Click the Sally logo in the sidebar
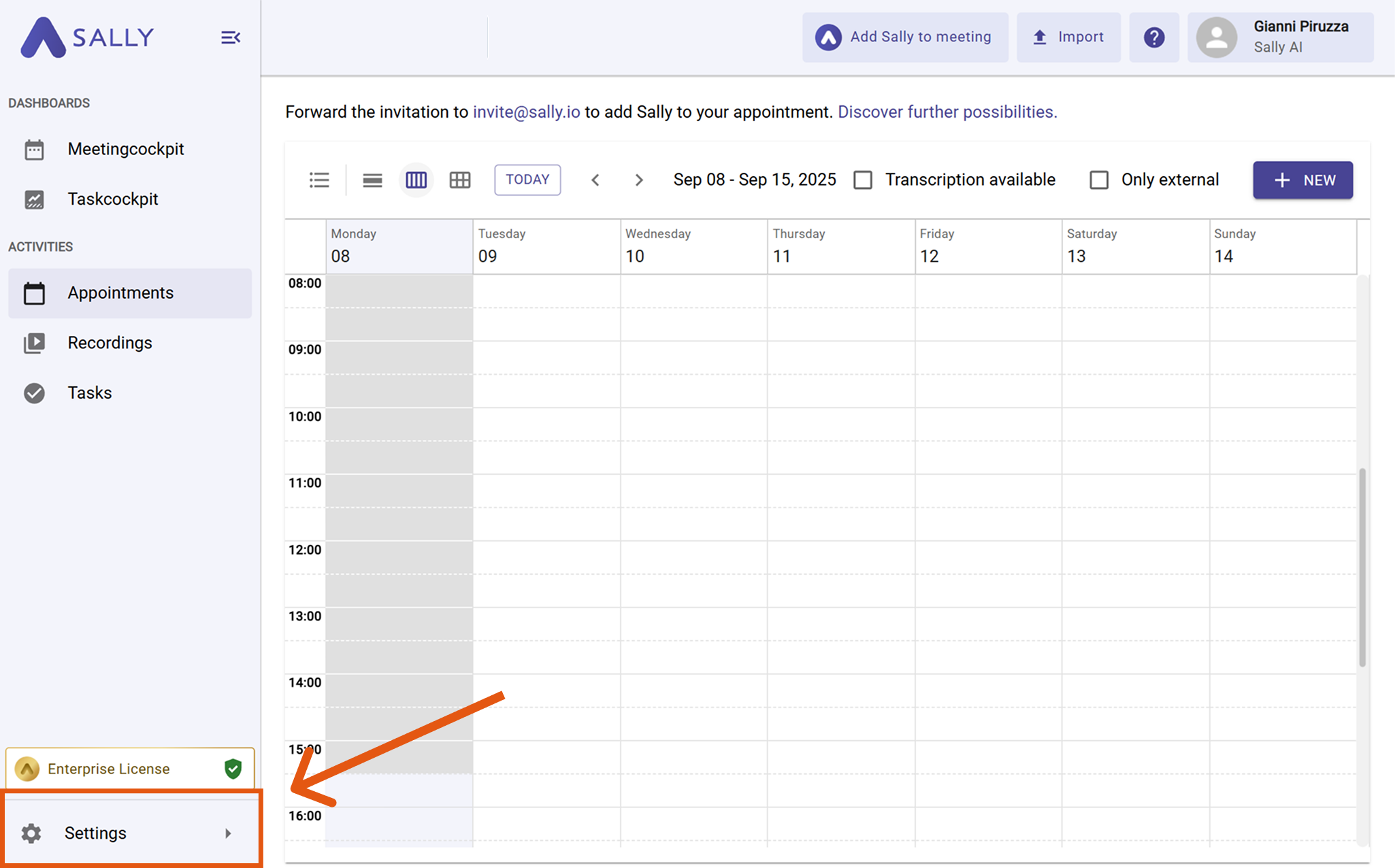Screen dimensions: 1395x868 [87, 37]
